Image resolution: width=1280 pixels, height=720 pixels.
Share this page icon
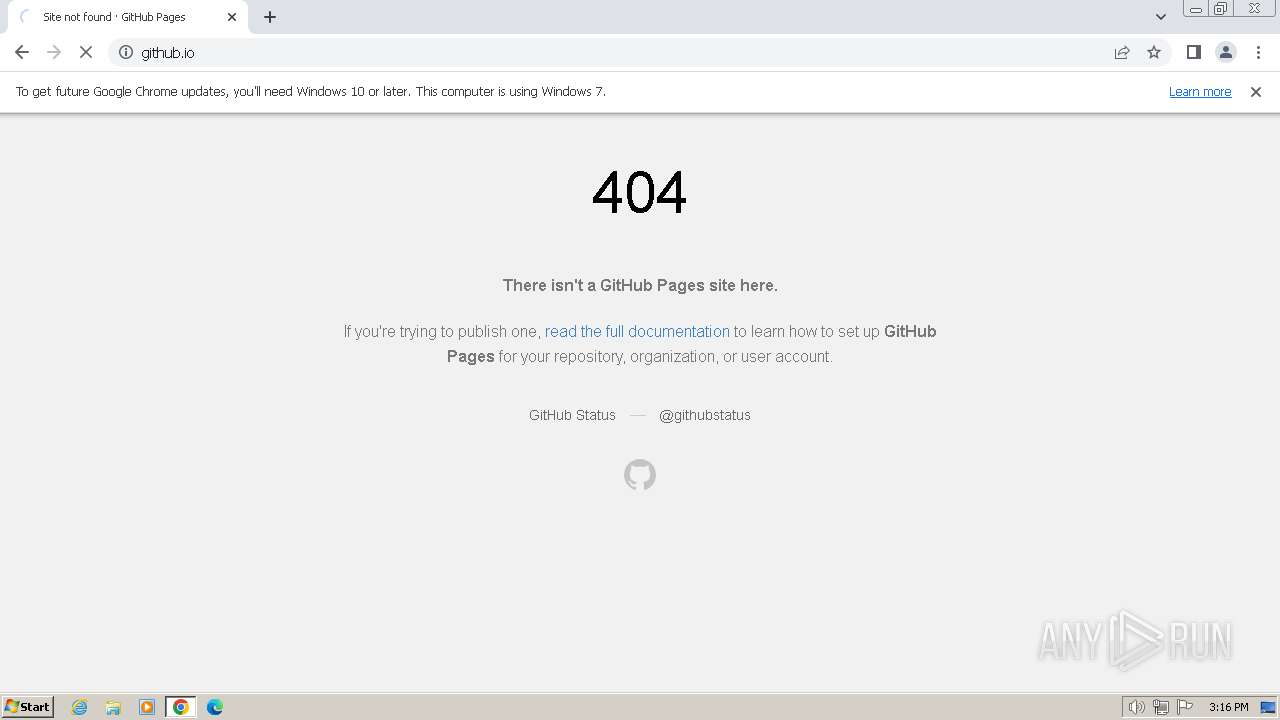click(x=1122, y=52)
